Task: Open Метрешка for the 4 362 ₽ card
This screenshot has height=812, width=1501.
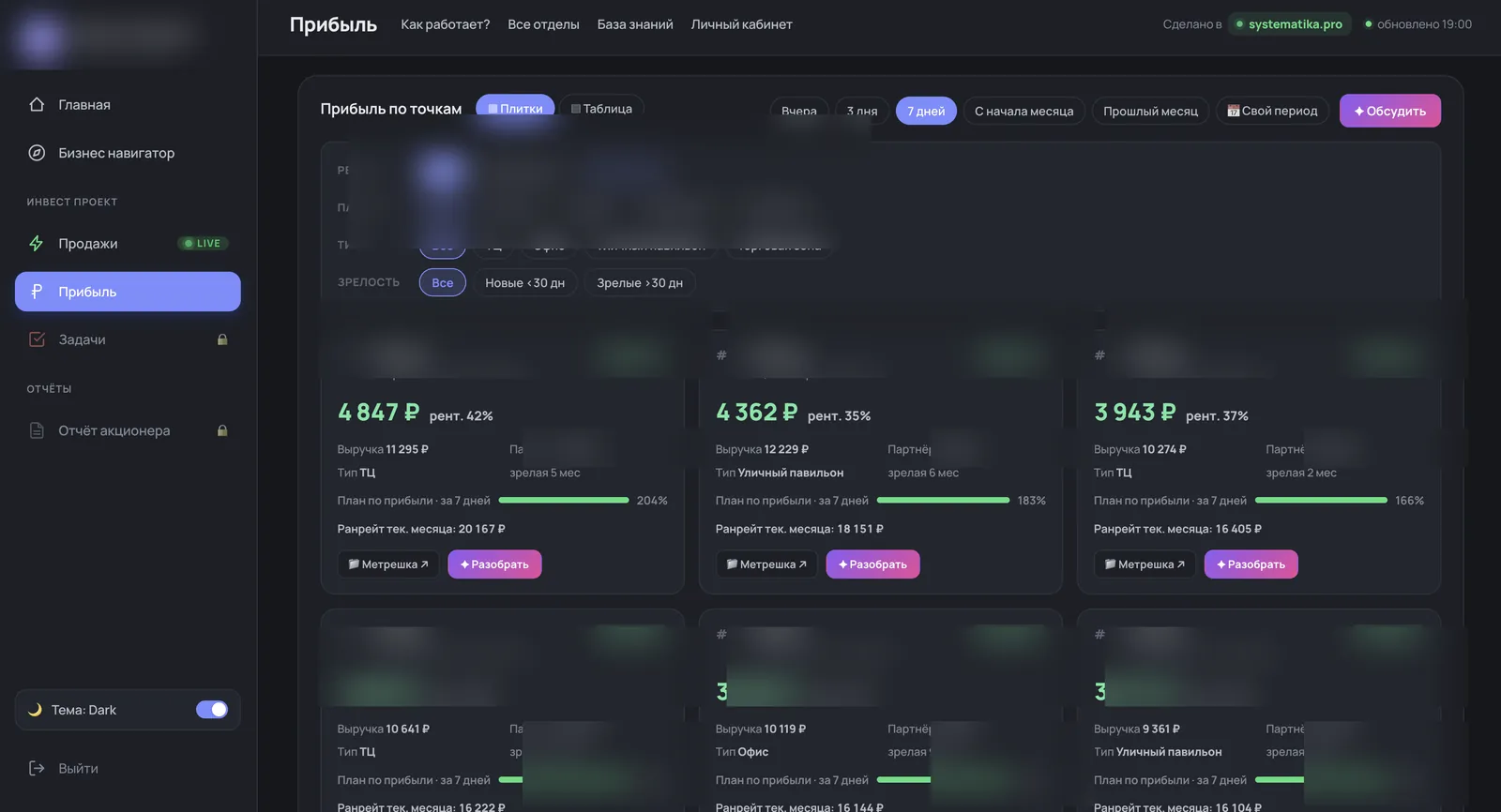Action: click(766, 564)
